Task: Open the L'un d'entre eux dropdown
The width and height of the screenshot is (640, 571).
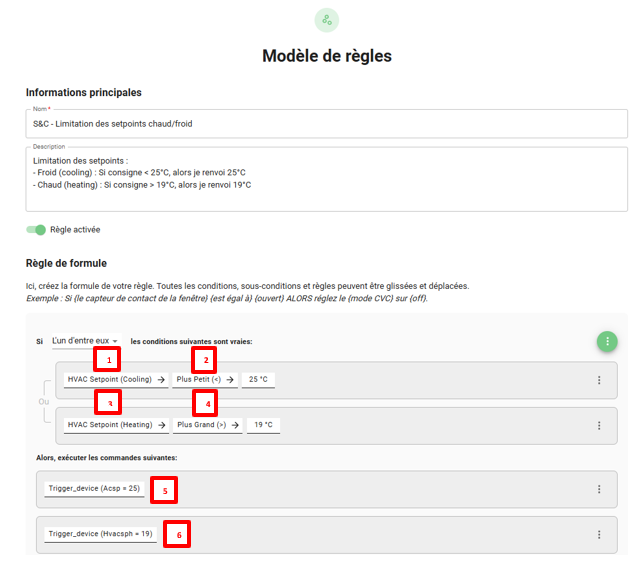Action: pos(86,341)
